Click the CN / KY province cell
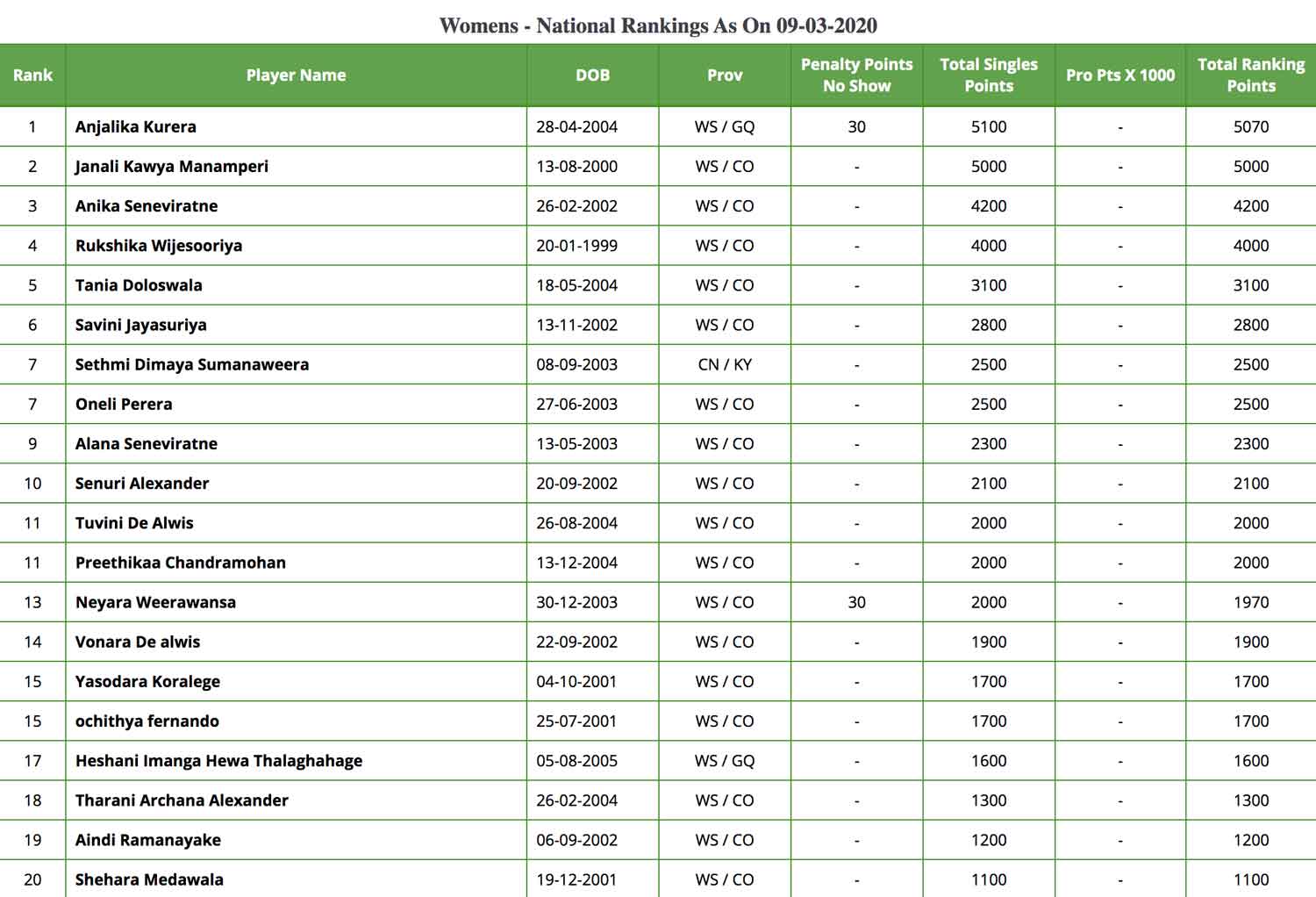 coord(725,364)
